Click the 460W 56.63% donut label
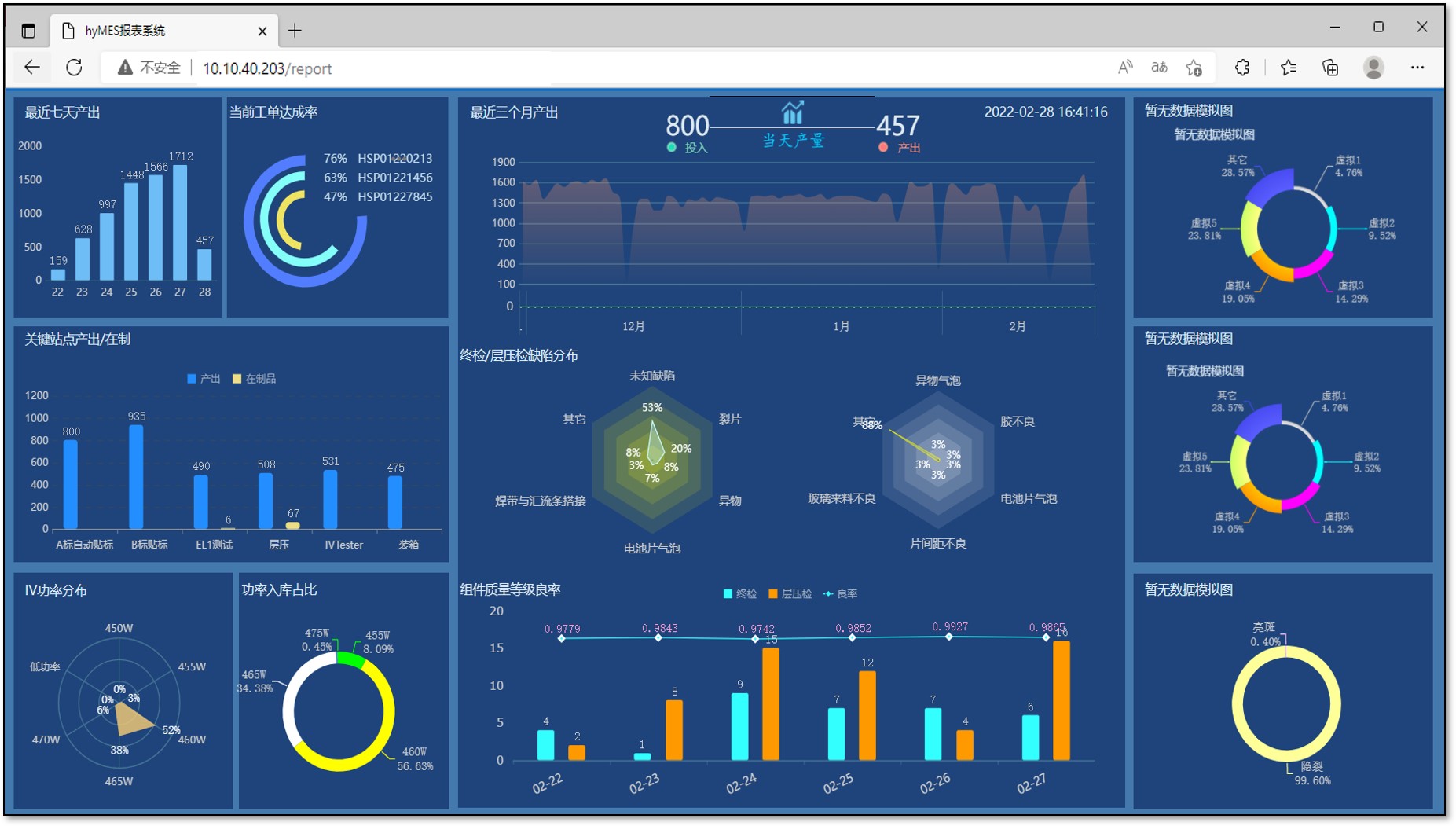The height and width of the screenshot is (826, 1456). coord(416,758)
